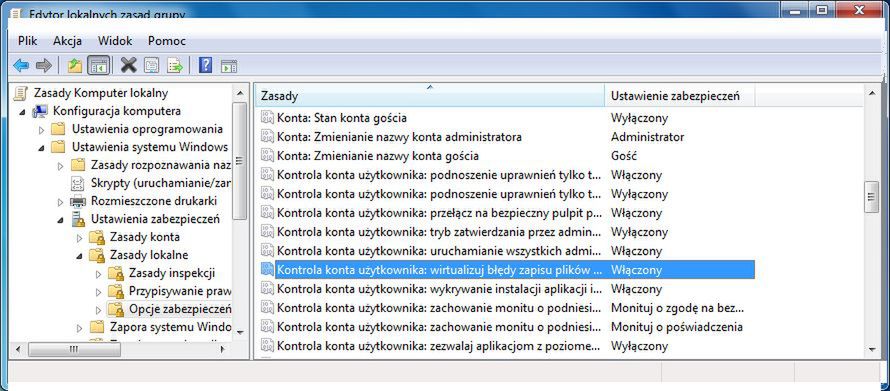Click policy icon beside przełącz na bezpieczny pulpit
Screen dimensions: 890x391
267,213
